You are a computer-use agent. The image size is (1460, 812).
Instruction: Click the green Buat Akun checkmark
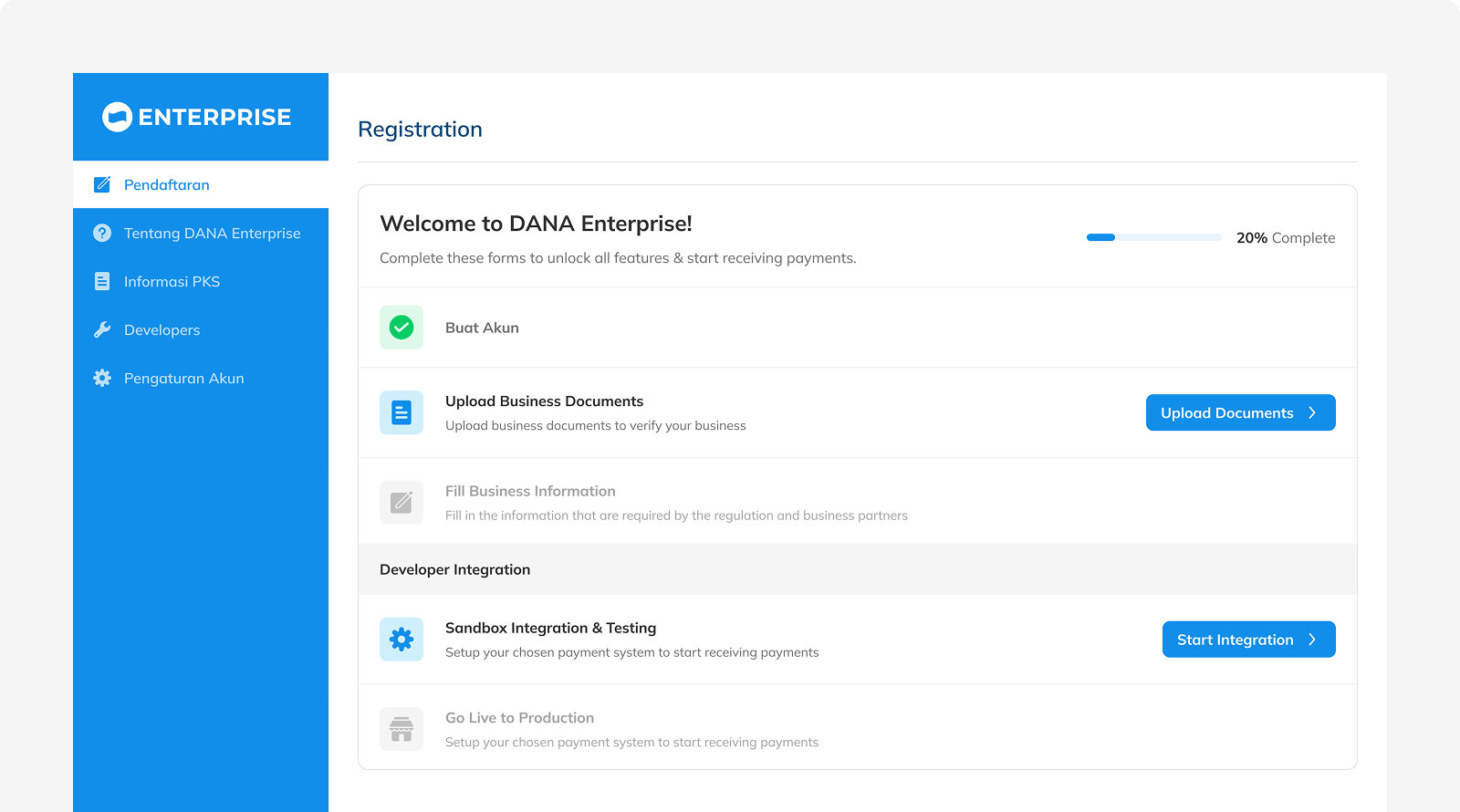(401, 328)
